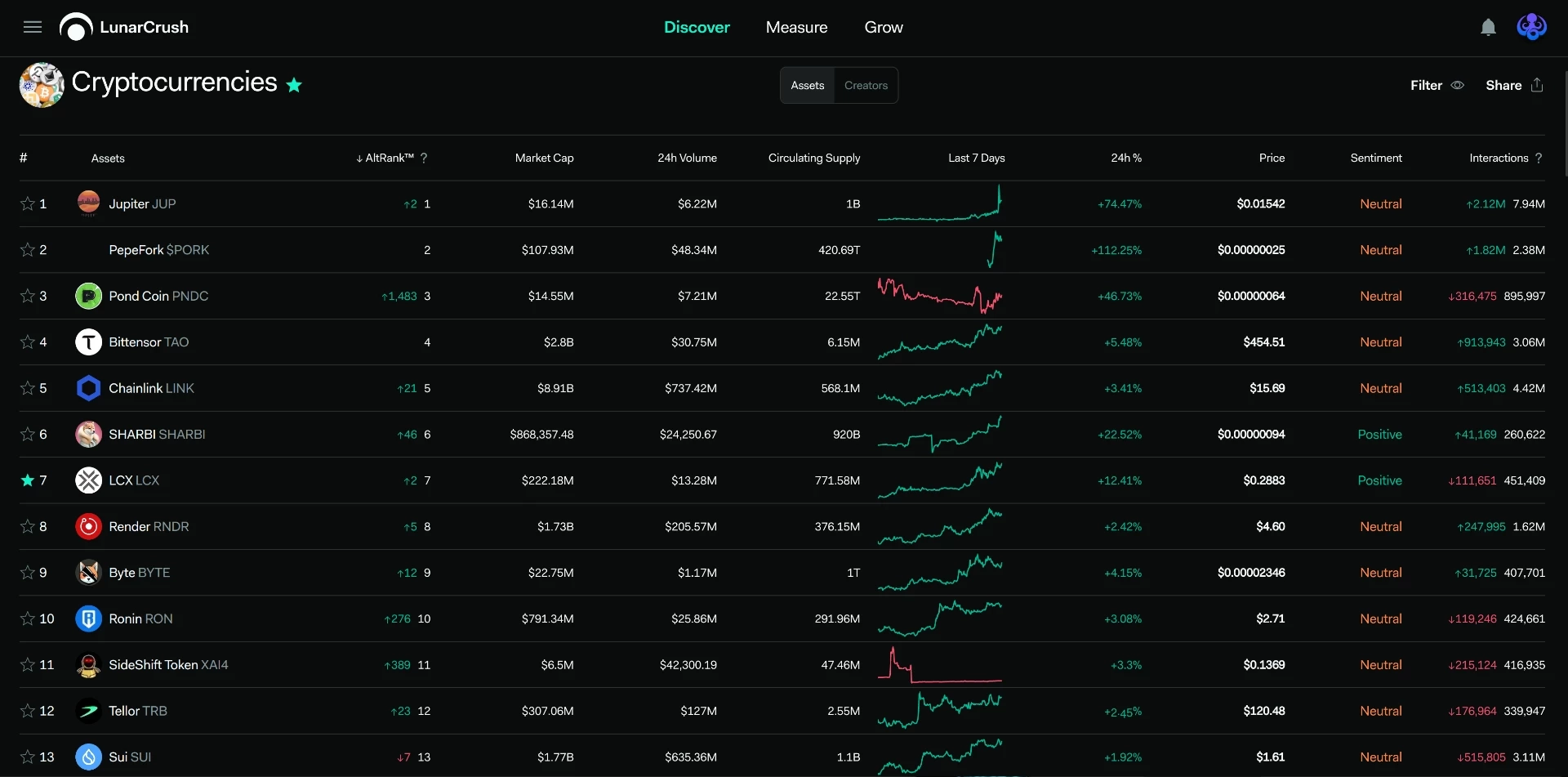Screen dimensions: 1568x777
Task: Click the LunarCrush logo
Action: click(x=124, y=27)
